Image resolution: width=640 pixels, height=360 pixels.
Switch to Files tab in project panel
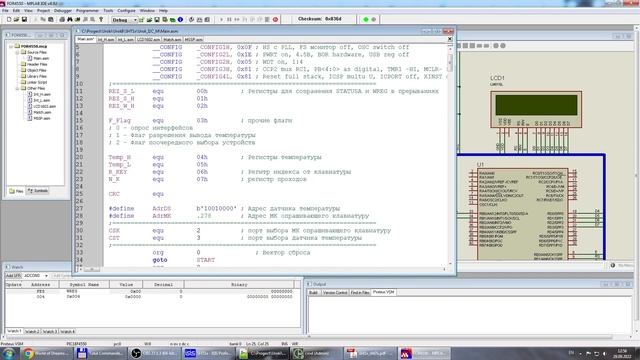click(x=17, y=191)
